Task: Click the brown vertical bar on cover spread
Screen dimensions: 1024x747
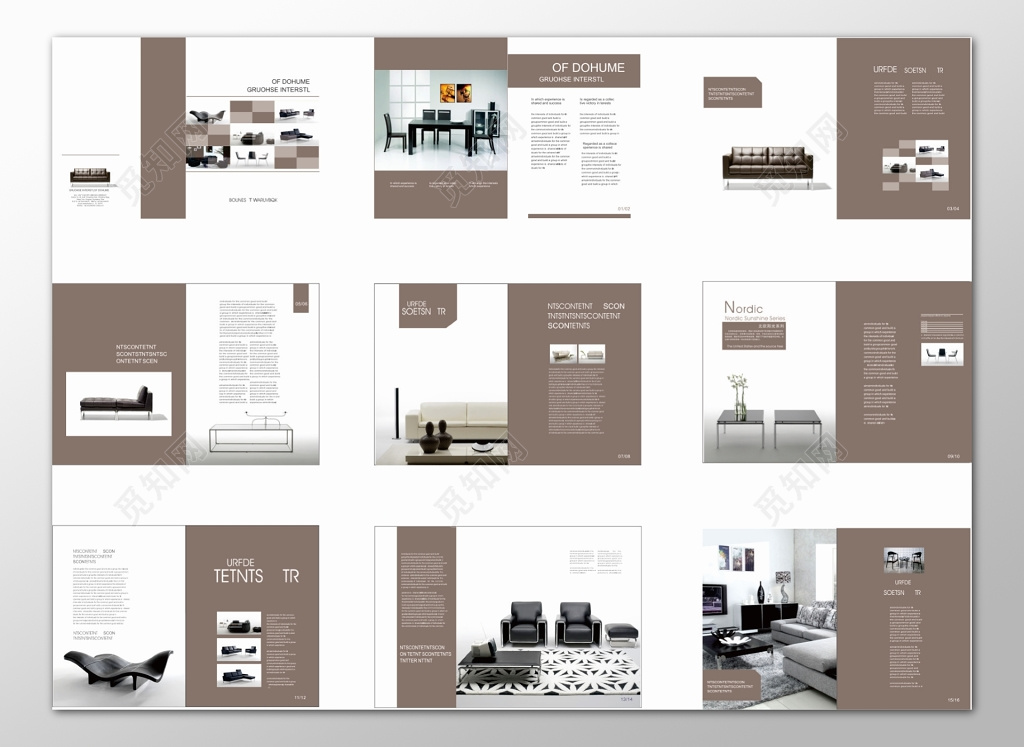Action: pyautogui.click(x=163, y=127)
